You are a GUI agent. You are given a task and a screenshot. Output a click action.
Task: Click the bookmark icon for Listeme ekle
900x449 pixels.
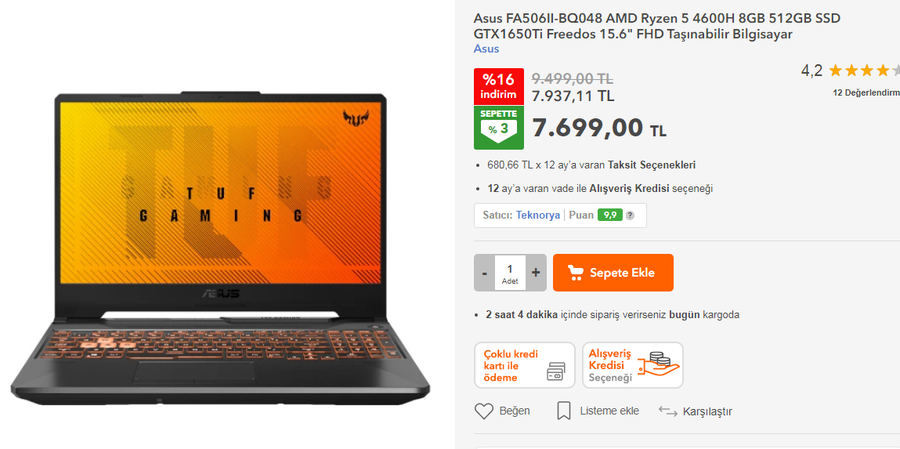[564, 411]
